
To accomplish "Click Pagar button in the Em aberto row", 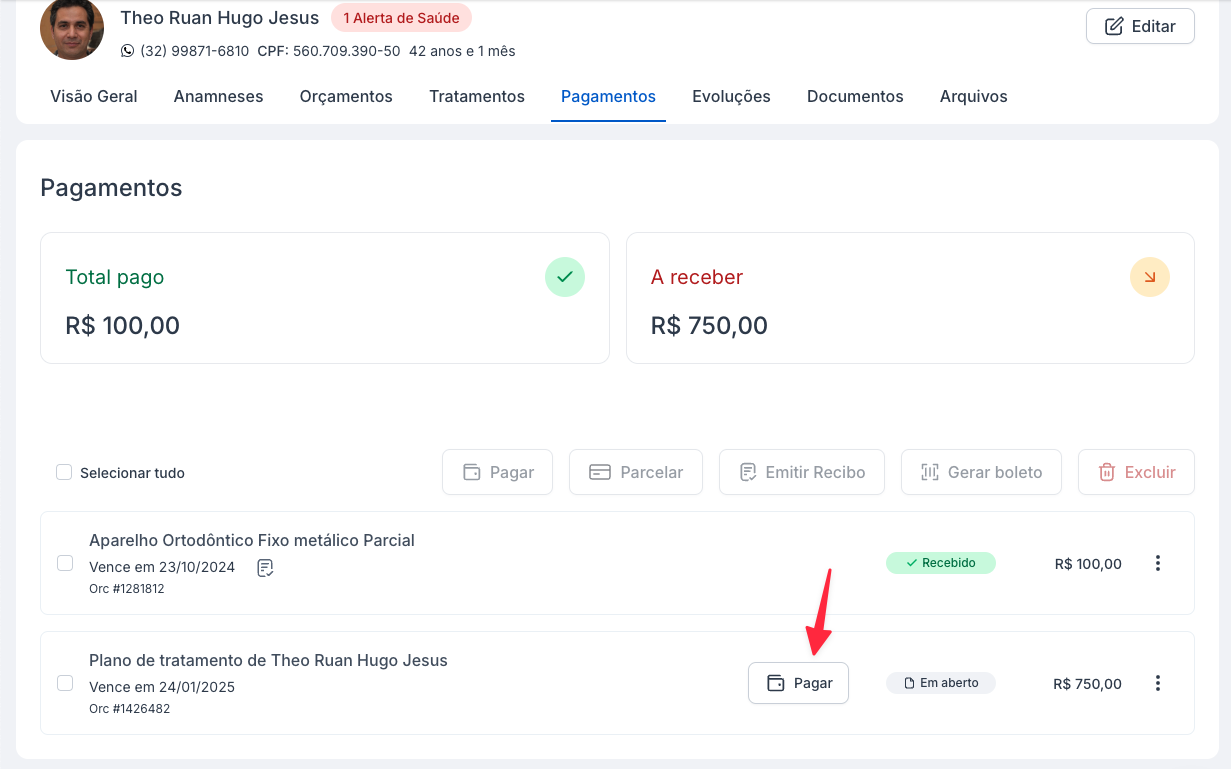I will point(798,683).
